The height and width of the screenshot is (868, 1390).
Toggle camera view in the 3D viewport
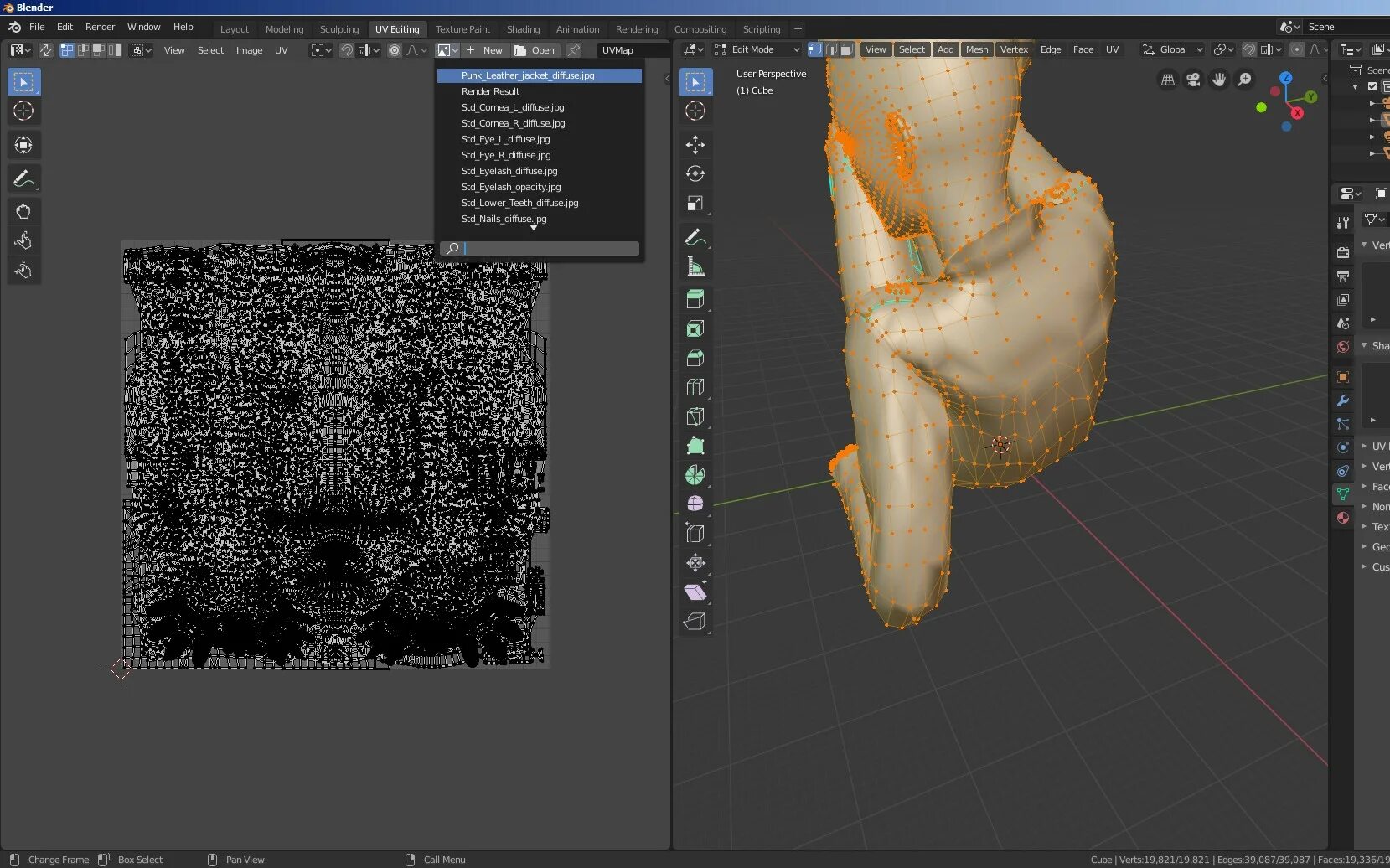(x=1193, y=80)
